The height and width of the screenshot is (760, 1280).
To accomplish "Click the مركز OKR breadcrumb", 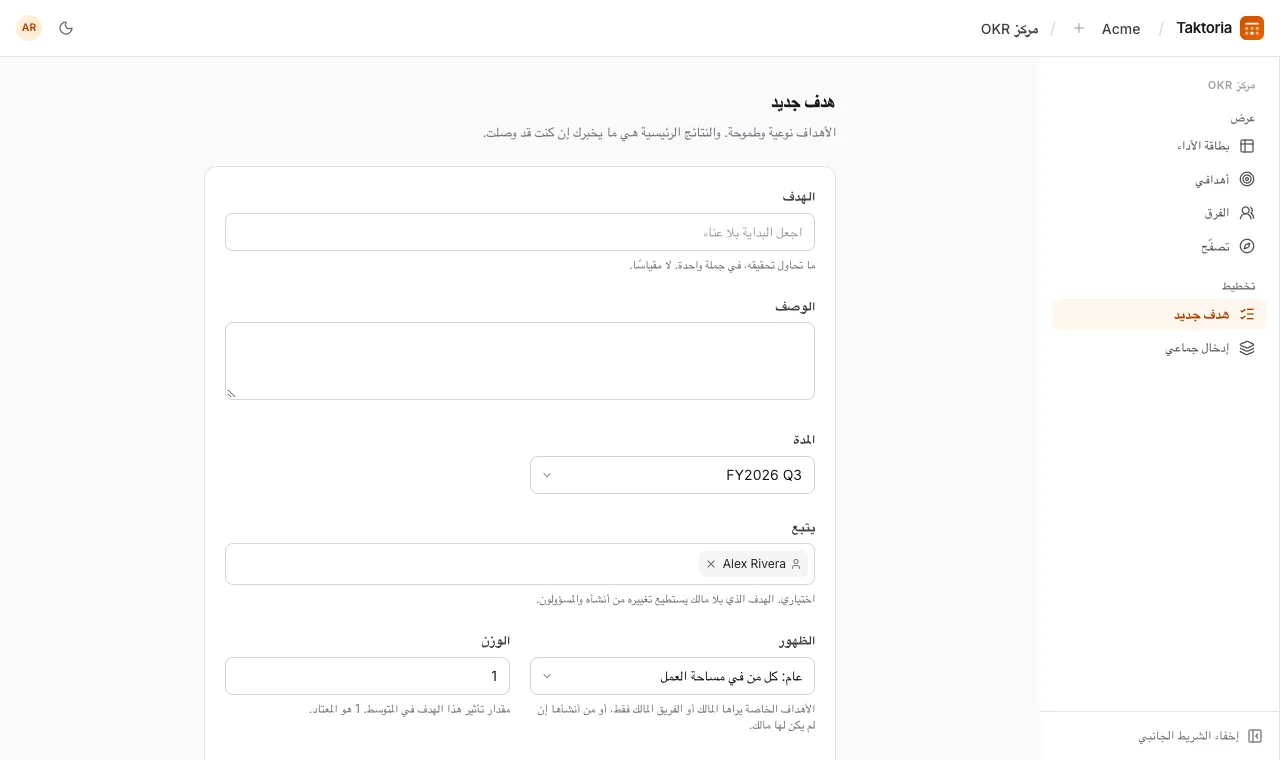I will pyautogui.click(x=1010, y=29).
